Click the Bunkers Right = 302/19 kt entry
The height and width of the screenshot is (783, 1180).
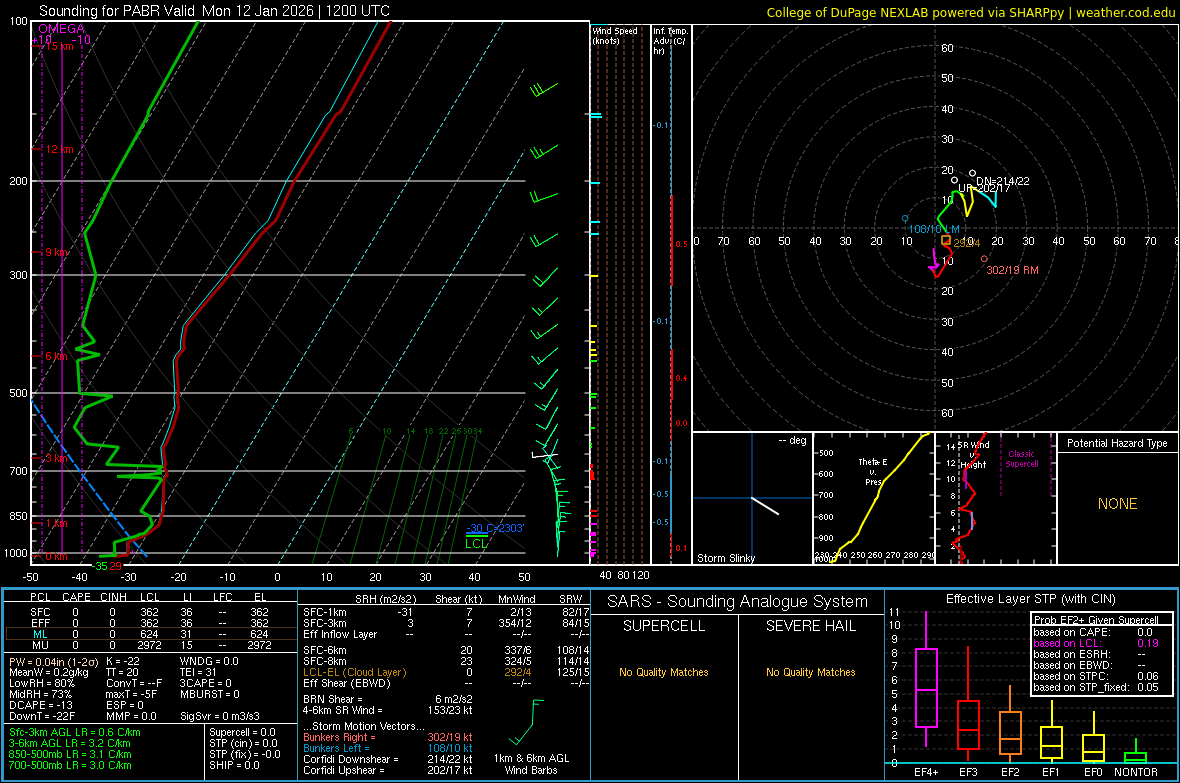pos(388,737)
